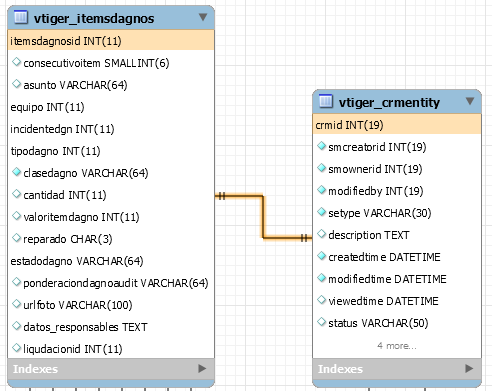Select the itemsdagnosid primary key row
The image size is (492, 391).
tap(111, 41)
